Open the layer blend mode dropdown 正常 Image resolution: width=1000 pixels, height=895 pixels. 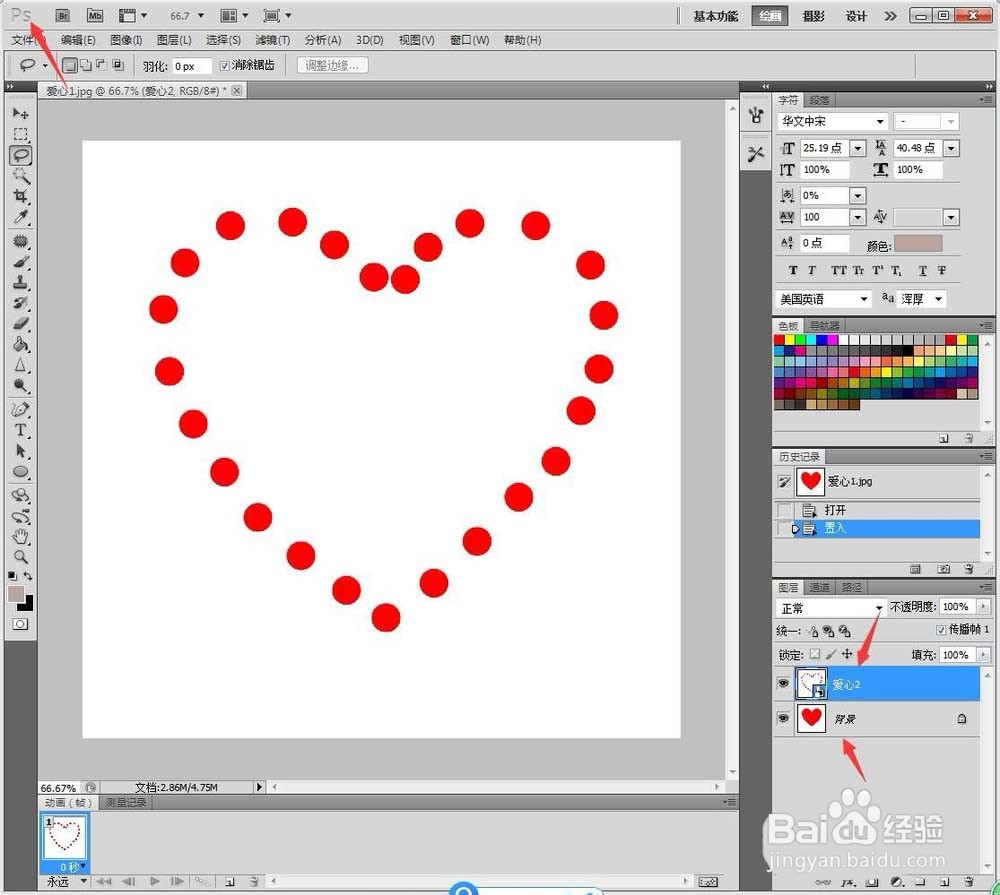pyautogui.click(x=831, y=608)
